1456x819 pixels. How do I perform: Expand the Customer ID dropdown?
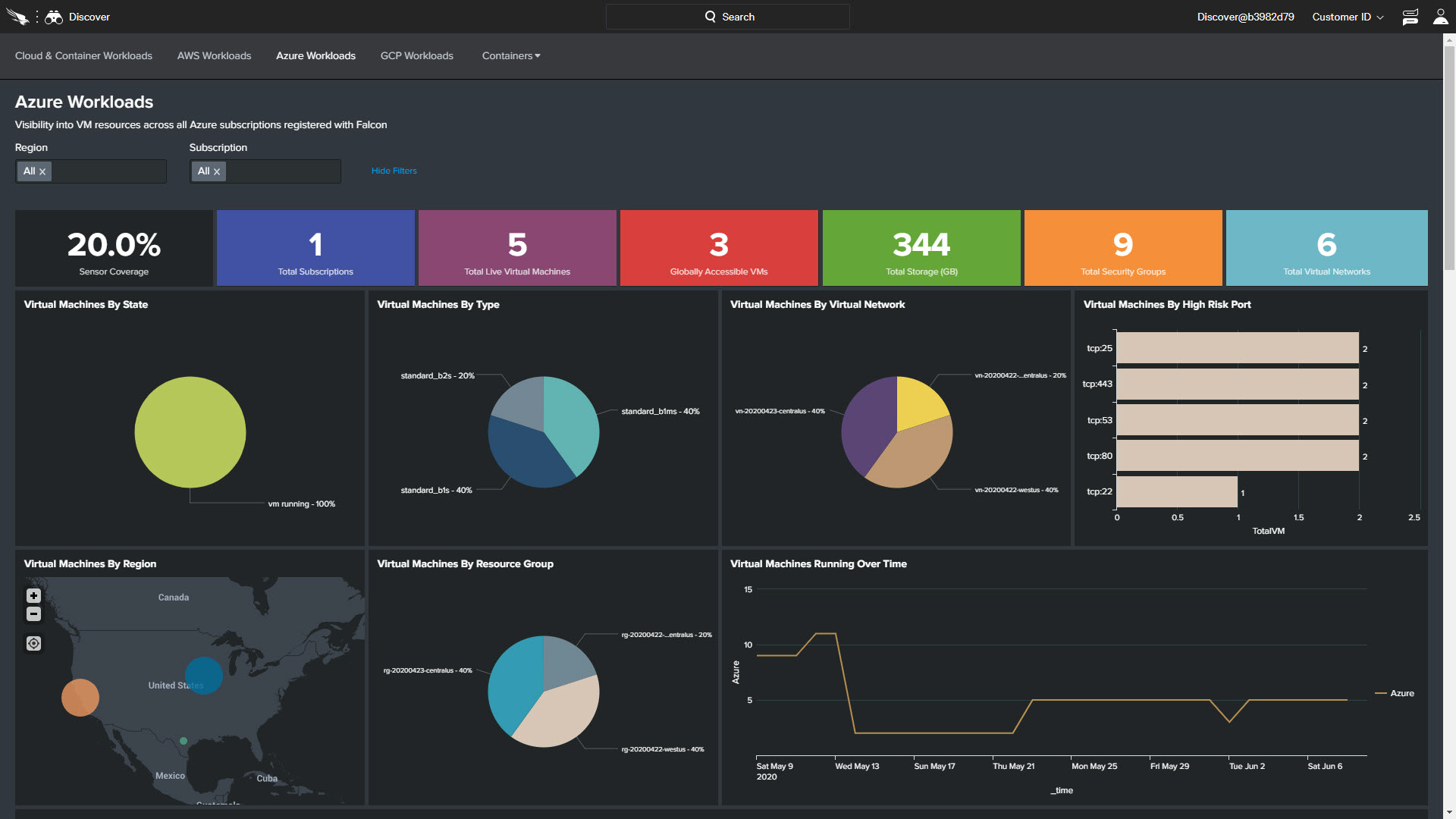1348,17
